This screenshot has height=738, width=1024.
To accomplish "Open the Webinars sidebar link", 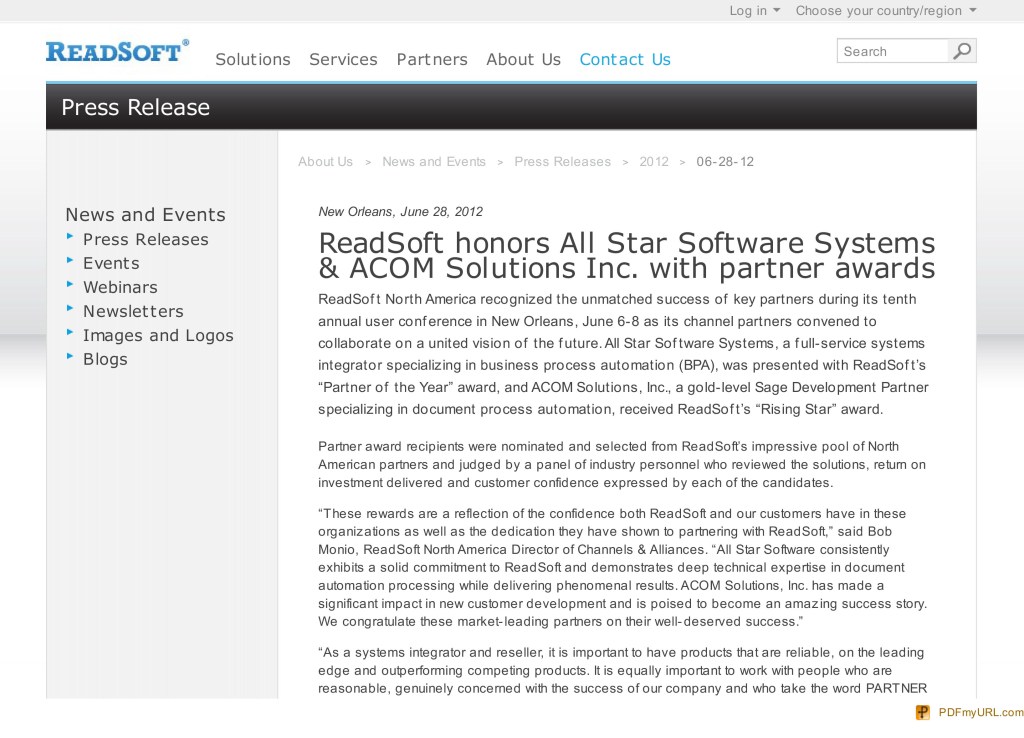I will coord(120,287).
